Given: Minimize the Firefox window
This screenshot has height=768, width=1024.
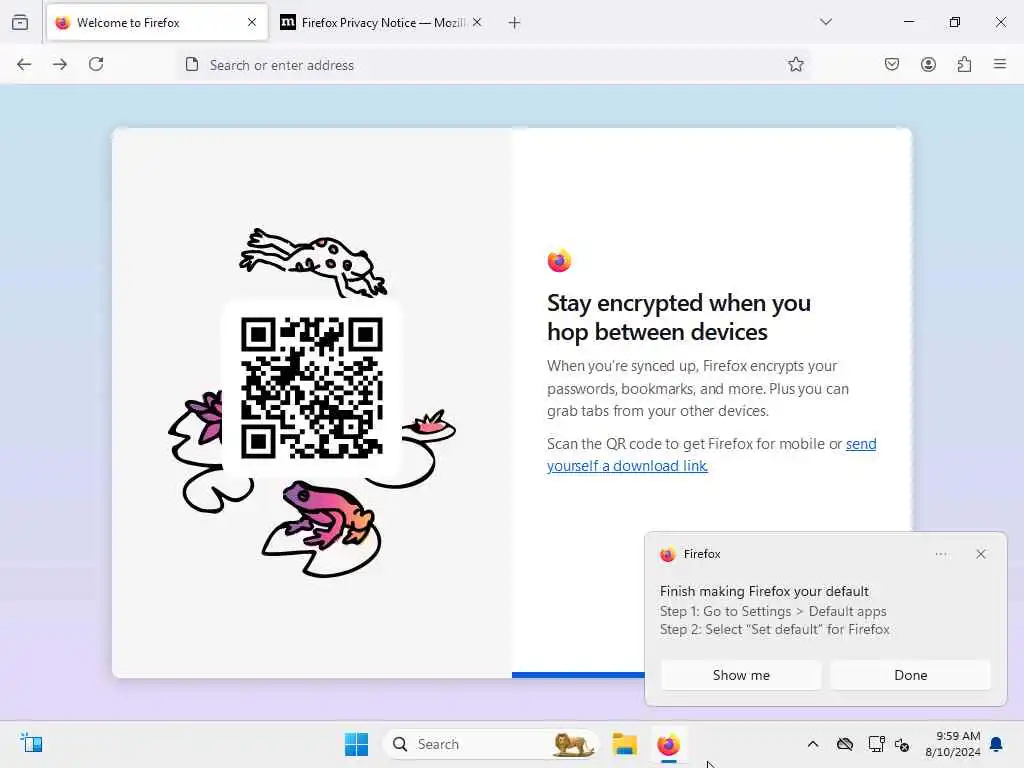Looking at the screenshot, I should pyautogui.click(x=908, y=22).
